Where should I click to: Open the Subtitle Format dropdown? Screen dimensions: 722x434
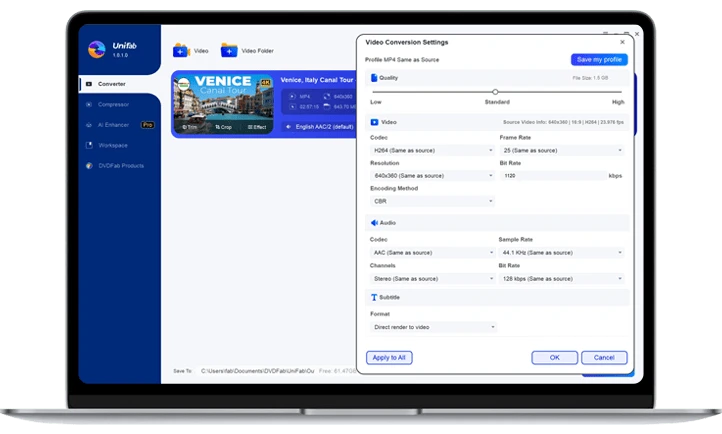432,327
